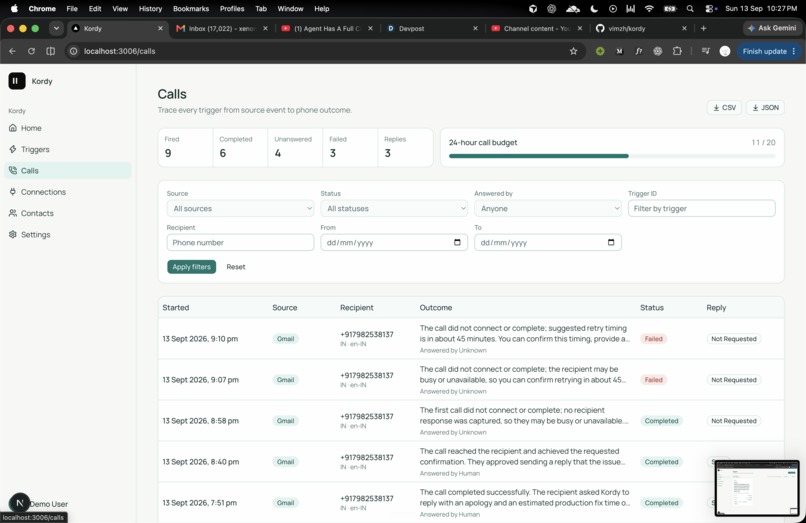Click the Started column header
This screenshot has width=806, height=523.
[x=176, y=308]
